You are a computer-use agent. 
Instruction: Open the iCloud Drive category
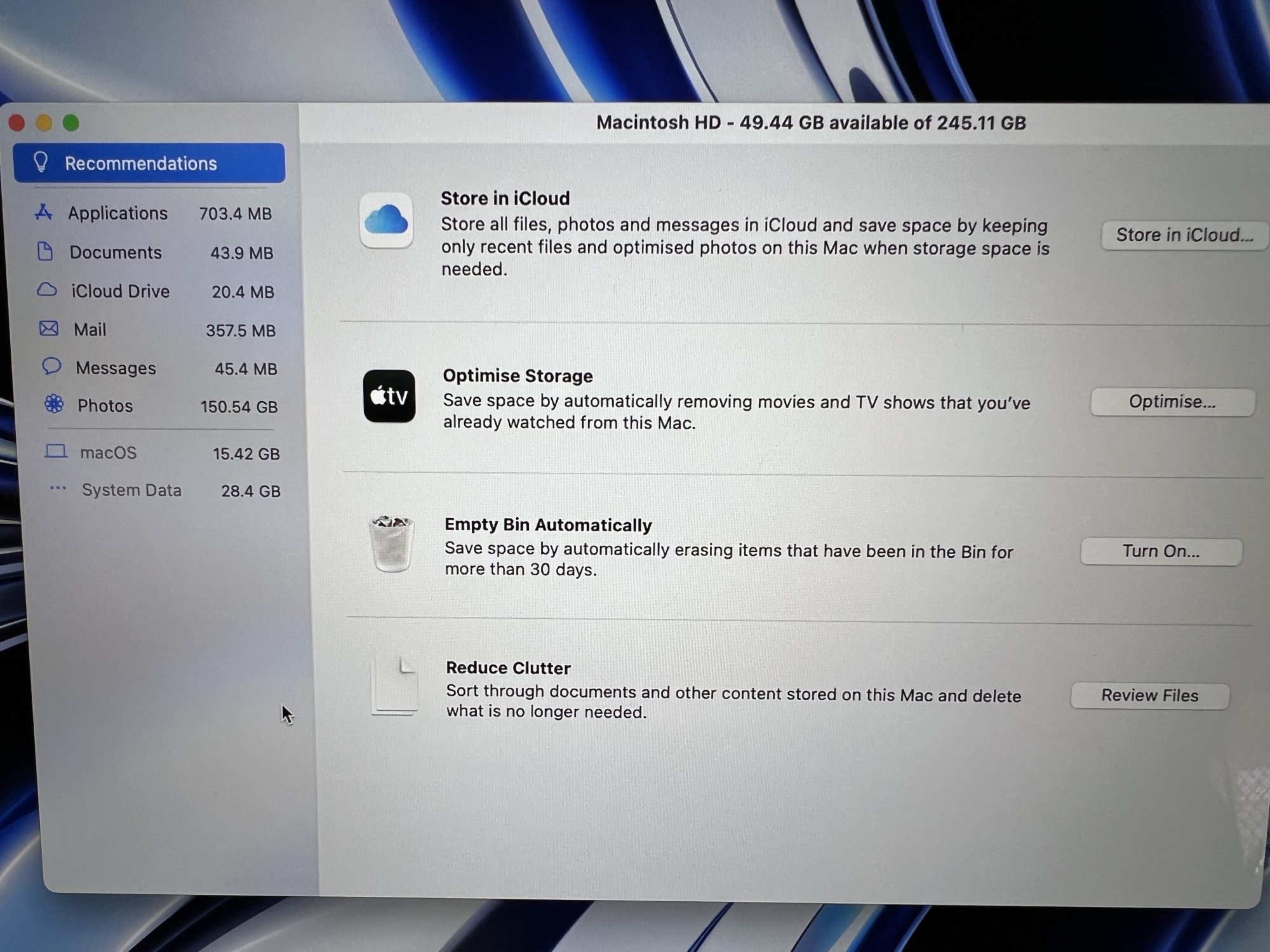click(120, 291)
